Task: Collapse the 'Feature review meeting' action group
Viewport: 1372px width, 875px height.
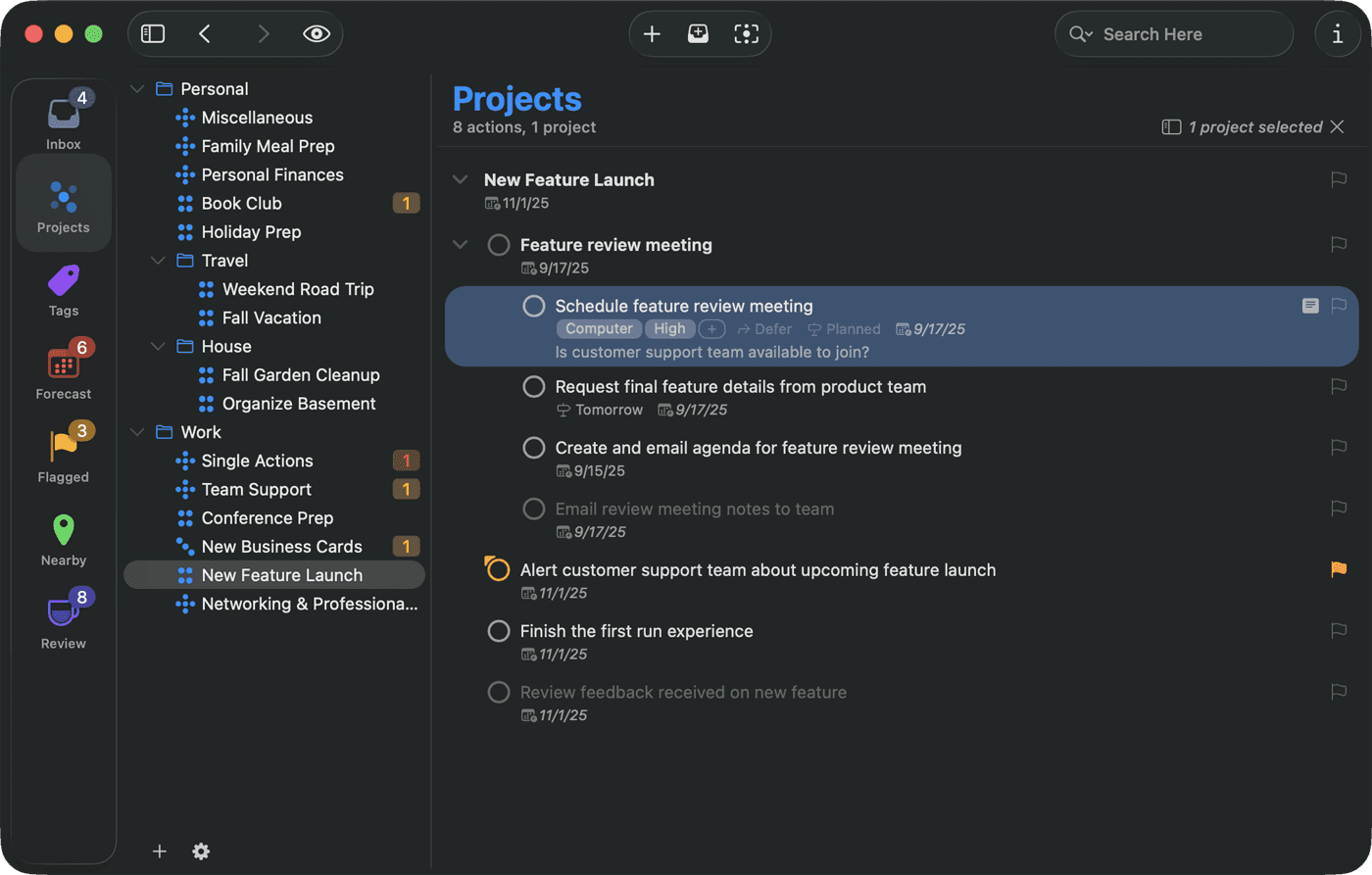Action: (460, 245)
